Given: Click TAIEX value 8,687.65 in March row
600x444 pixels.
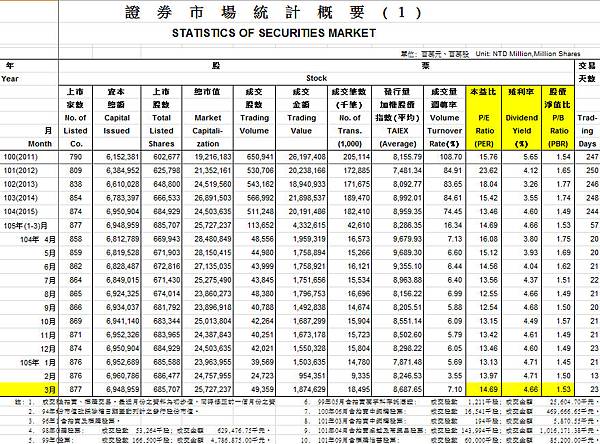Looking at the screenshot, I should (407, 390).
